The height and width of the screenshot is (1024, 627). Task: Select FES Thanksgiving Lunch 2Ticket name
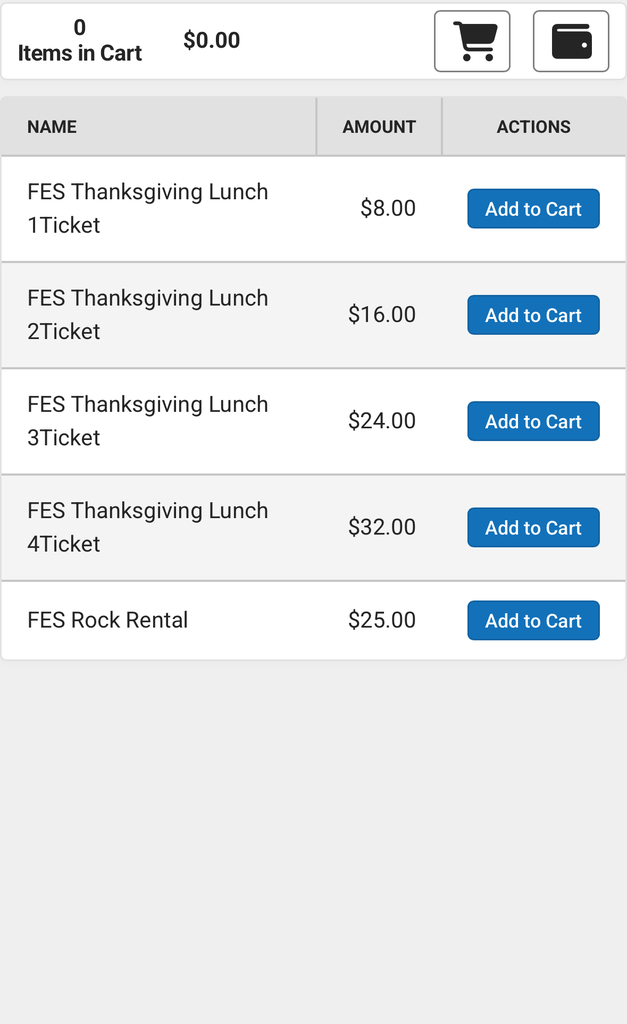click(147, 314)
